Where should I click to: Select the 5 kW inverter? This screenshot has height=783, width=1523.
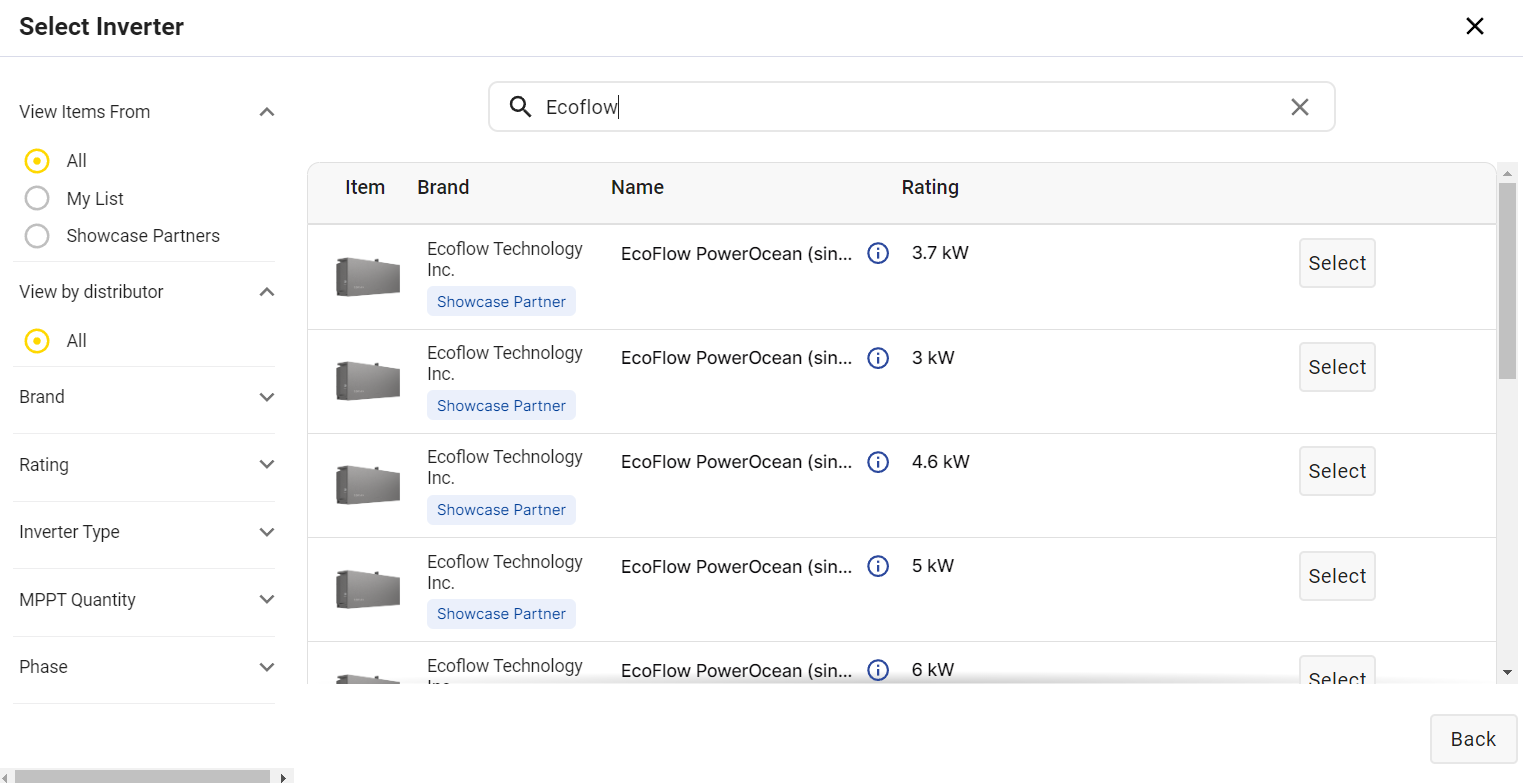[x=1337, y=576]
